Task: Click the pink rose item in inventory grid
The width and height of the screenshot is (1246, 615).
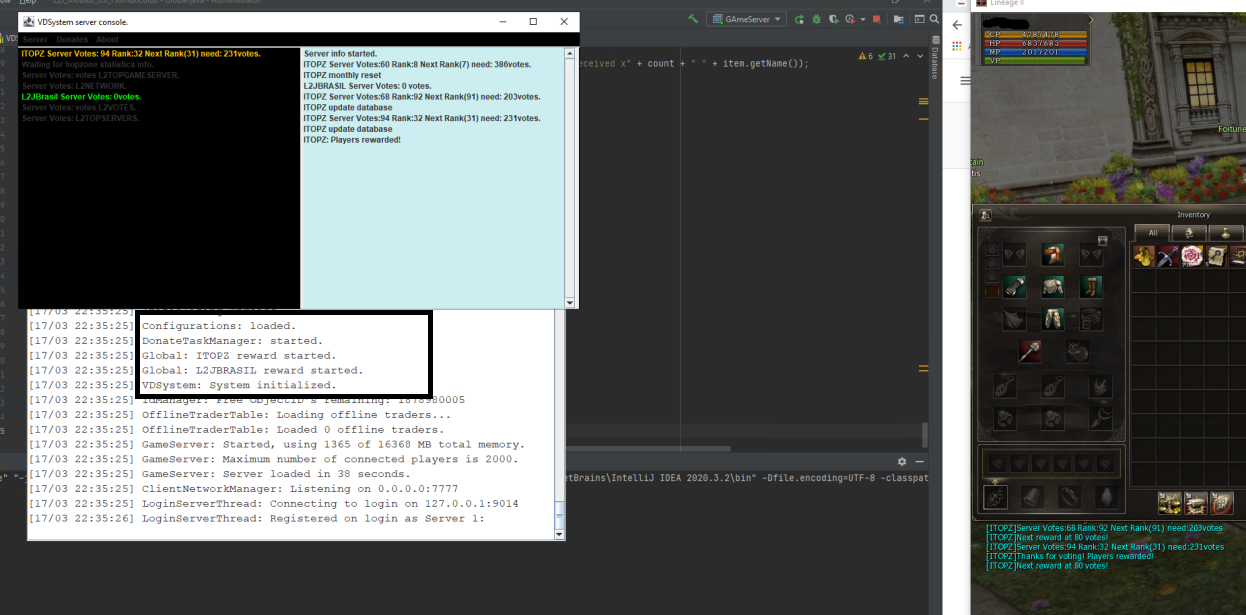Action: coord(1192,256)
